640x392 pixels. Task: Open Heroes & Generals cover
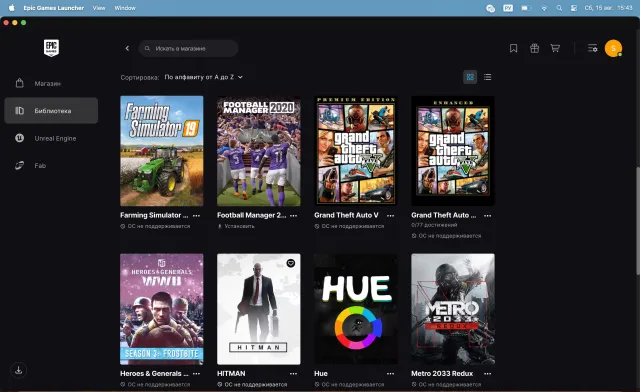pos(162,309)
